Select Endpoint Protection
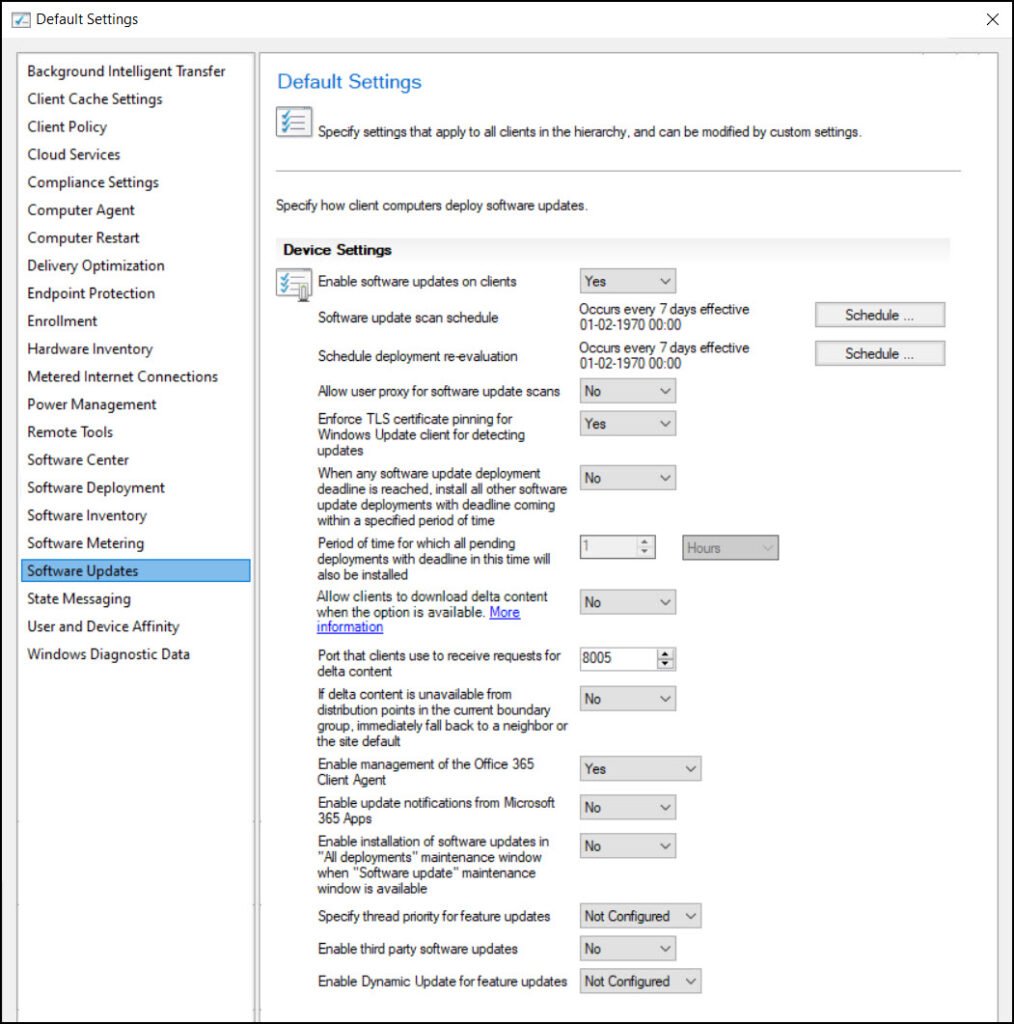This screenshot has height=1024, width=1014. tap(91, 293)
